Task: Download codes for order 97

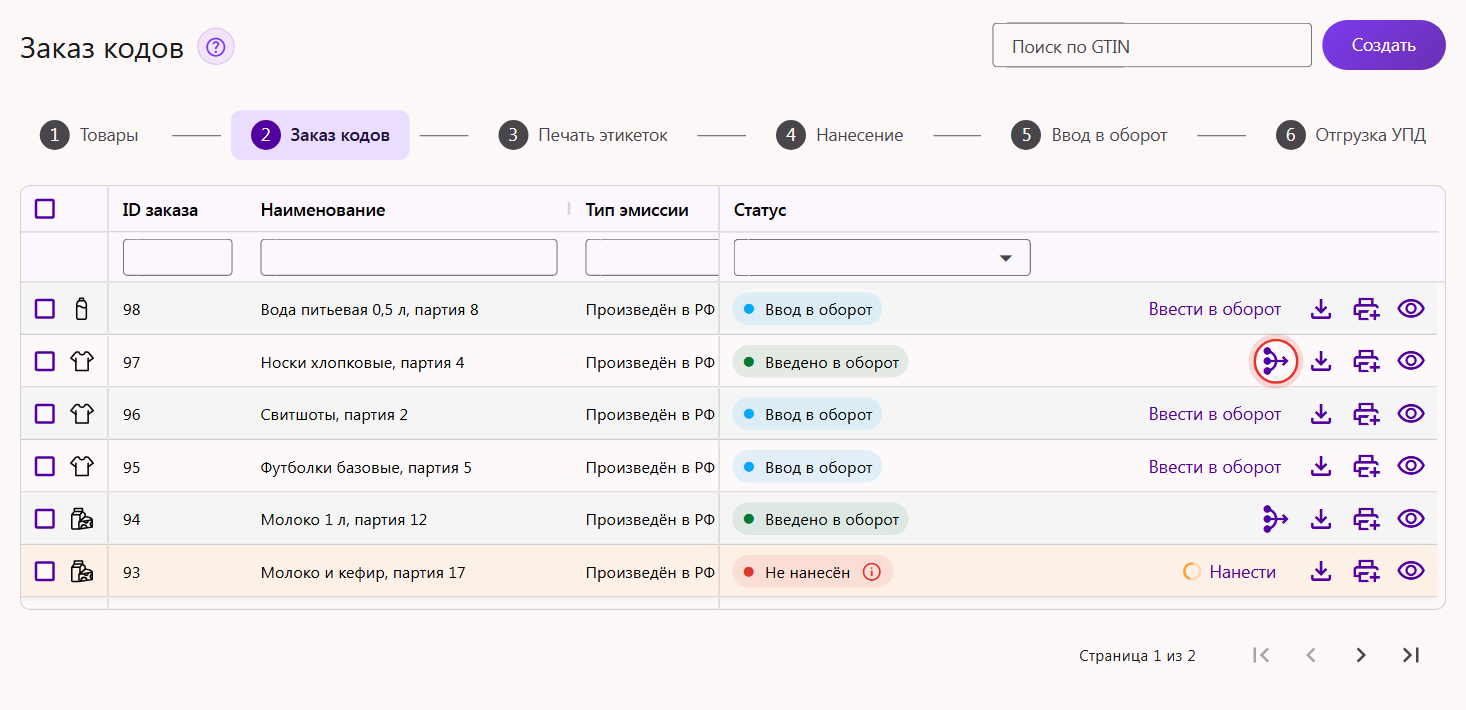Action: pos(1321,361)
